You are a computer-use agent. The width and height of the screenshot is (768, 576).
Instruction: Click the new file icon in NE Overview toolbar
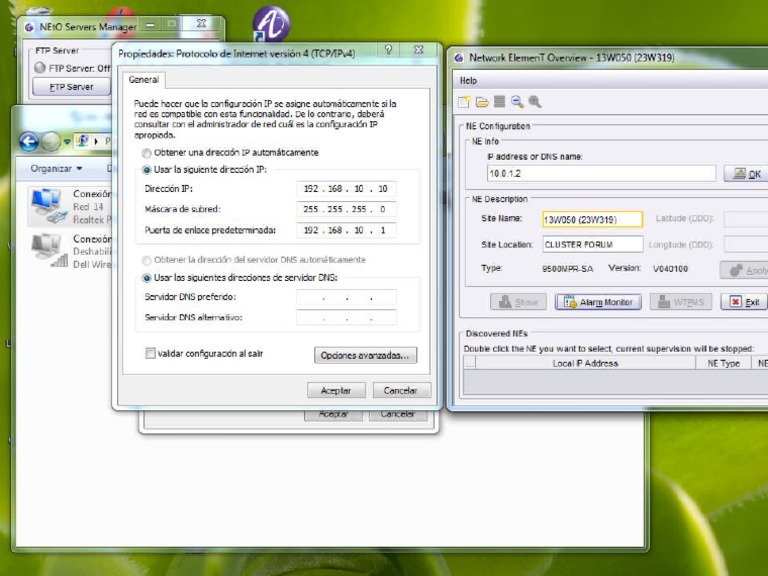tap(464, 102)
